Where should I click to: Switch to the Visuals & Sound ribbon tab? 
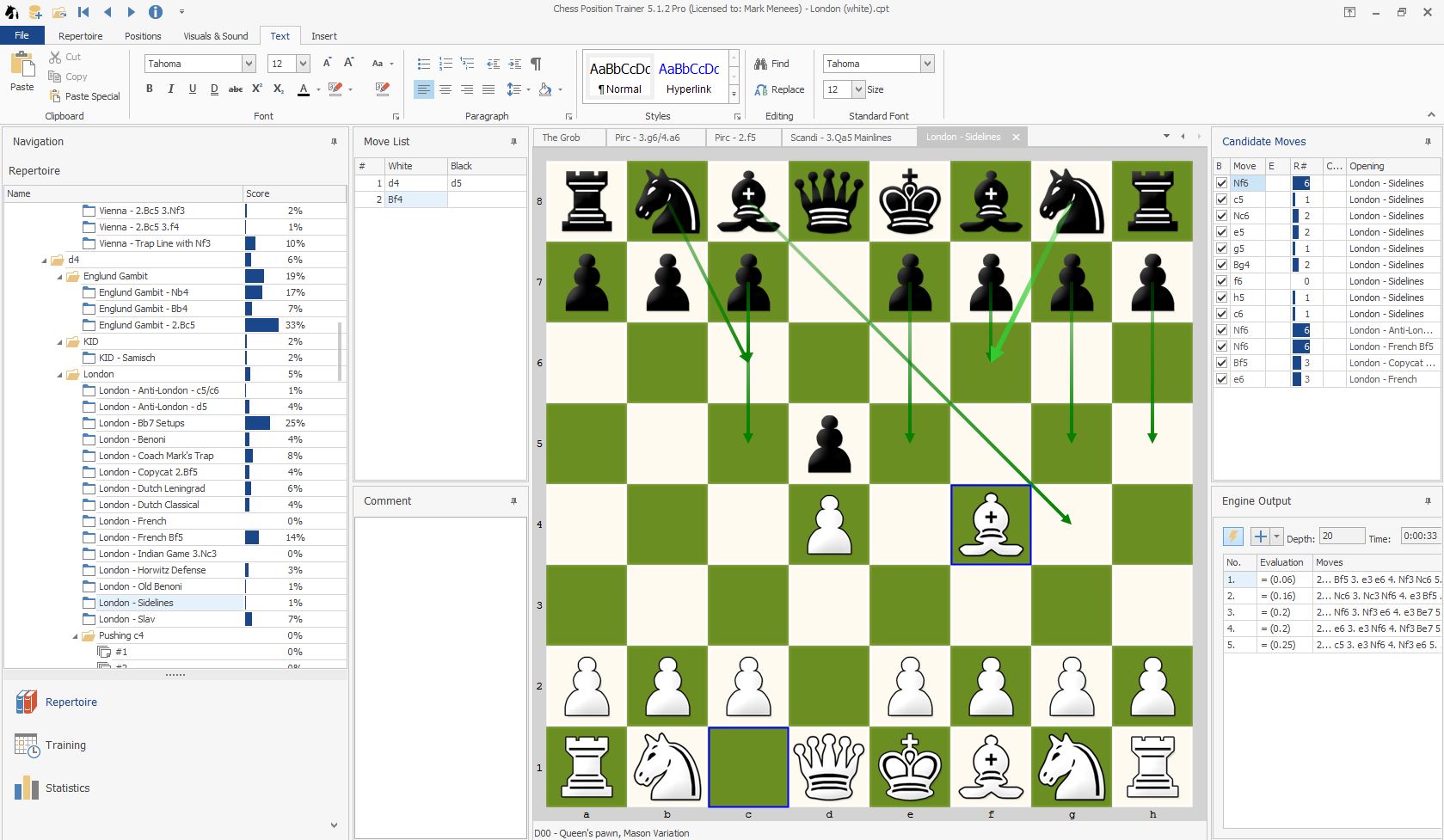click(x=215, y=36)
